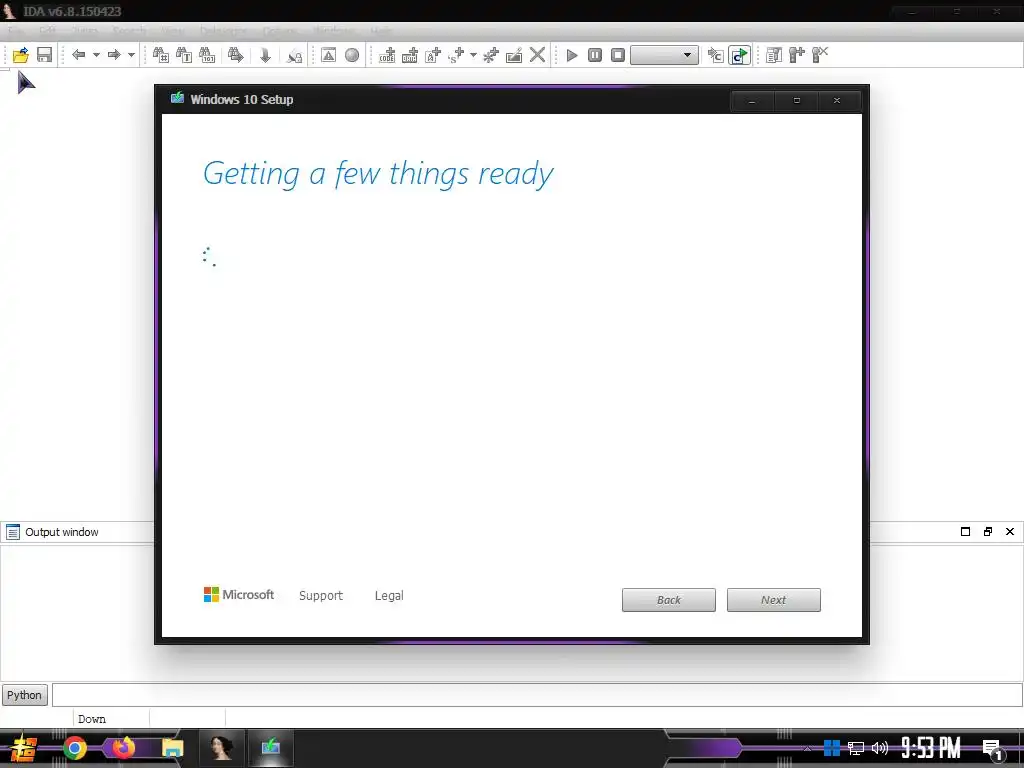1024x768 pixels.
Task: Float the Output window panel
Action: point(987,532)
